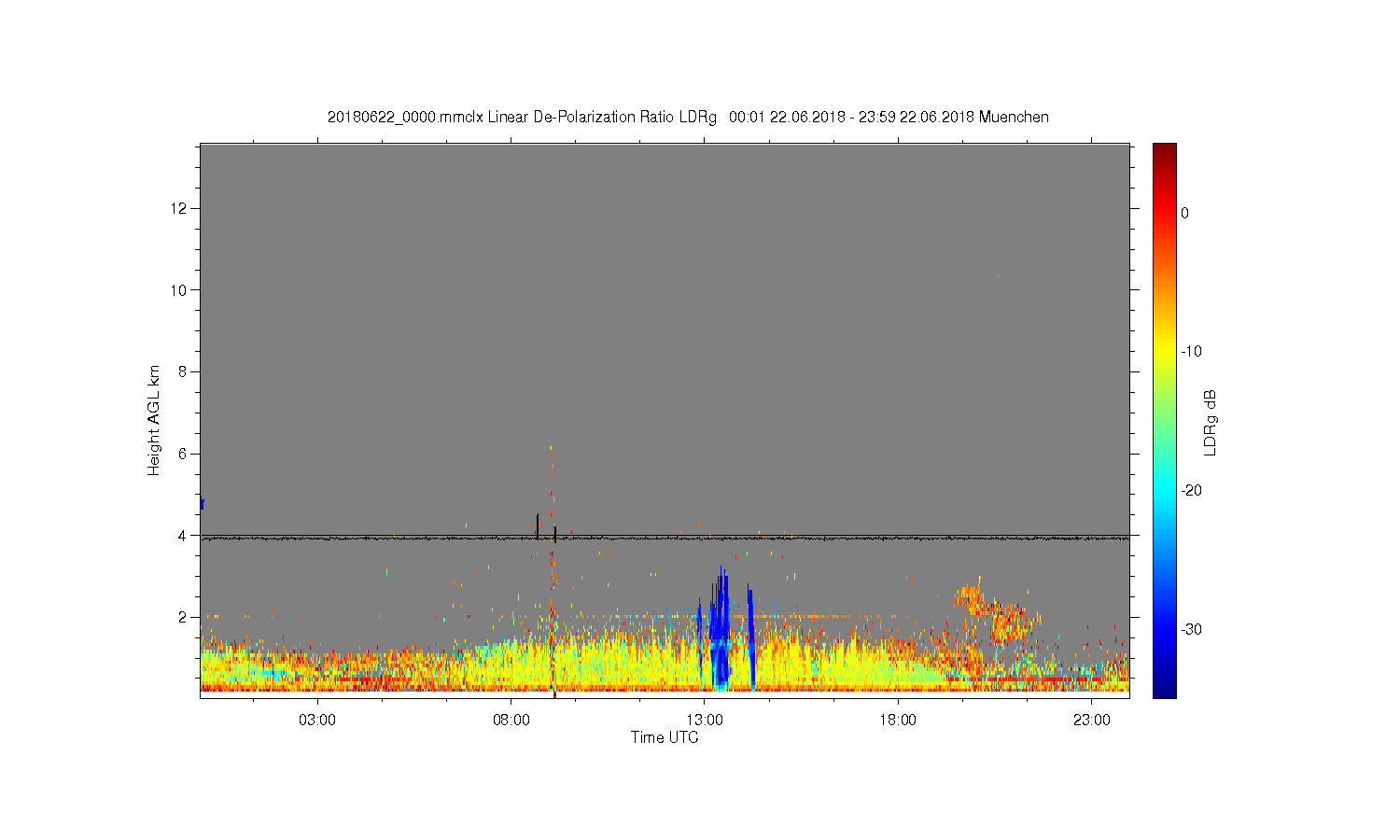Click the 03:00 time tick label
Screen dimensions: 1400x840
tap(317, 721)
